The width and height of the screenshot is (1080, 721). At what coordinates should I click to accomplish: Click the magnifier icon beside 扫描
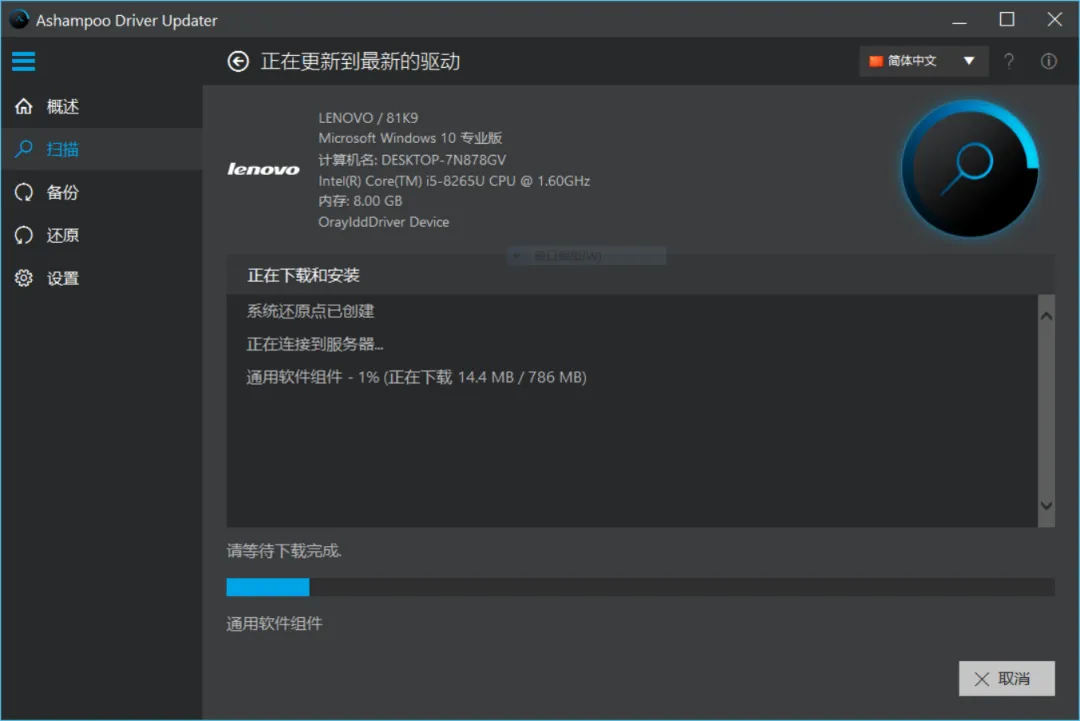click(x=24, y=149)
